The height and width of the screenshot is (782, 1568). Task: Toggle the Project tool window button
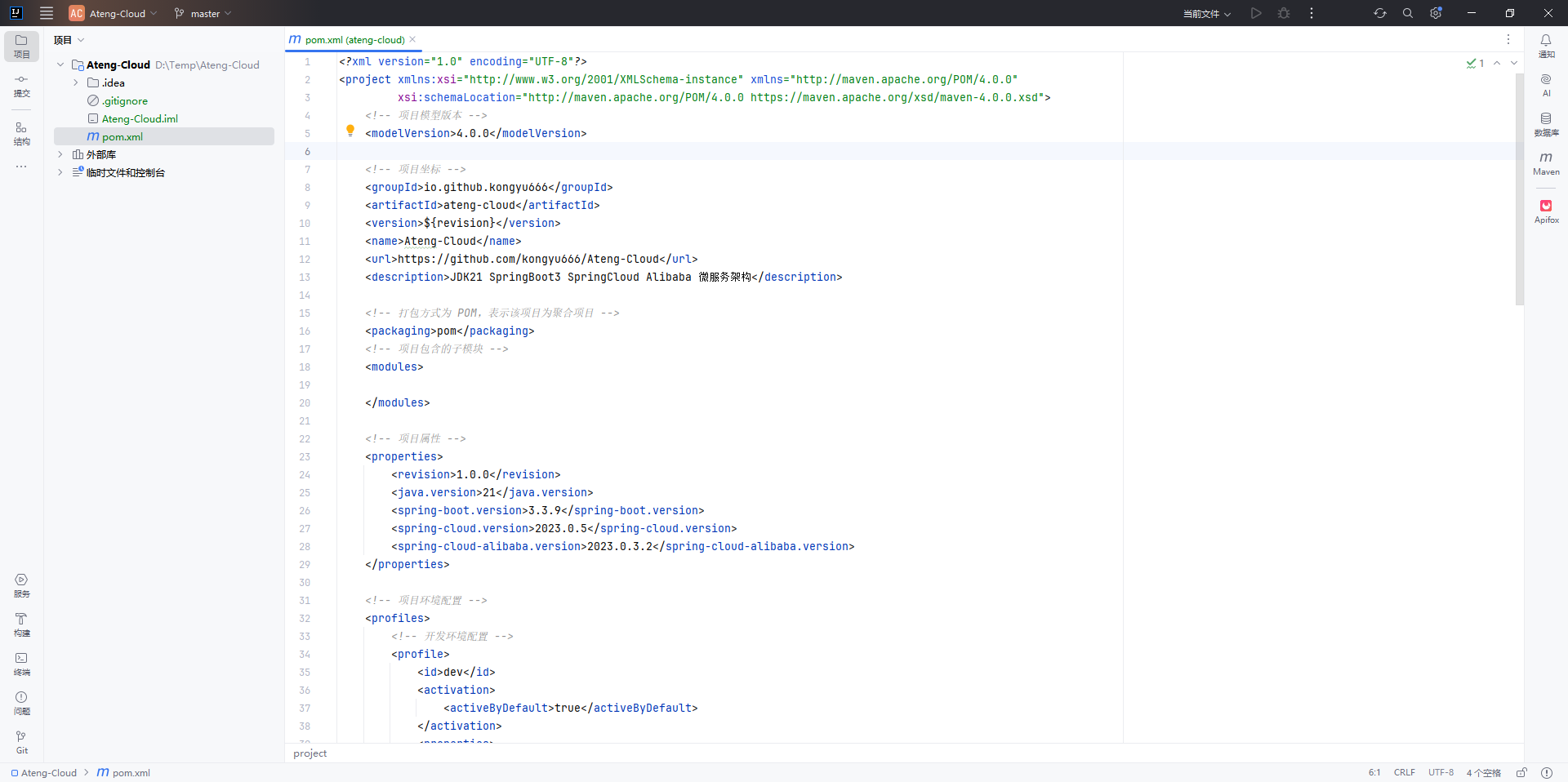point(21,46)
